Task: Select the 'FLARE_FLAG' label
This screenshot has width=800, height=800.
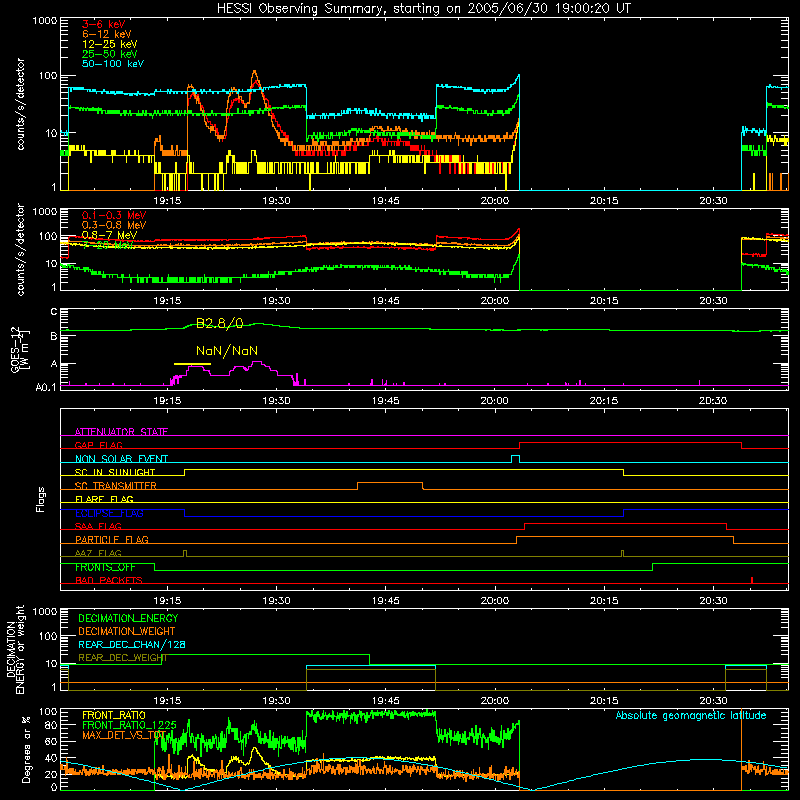Action: point(104,499)
